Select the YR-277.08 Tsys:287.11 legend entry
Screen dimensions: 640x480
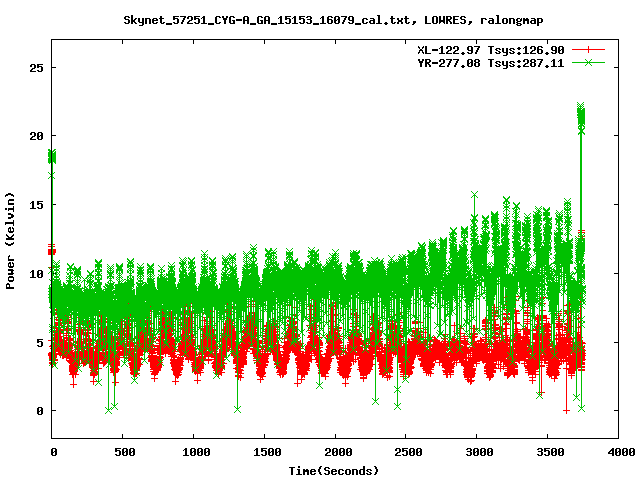(491, 63)
